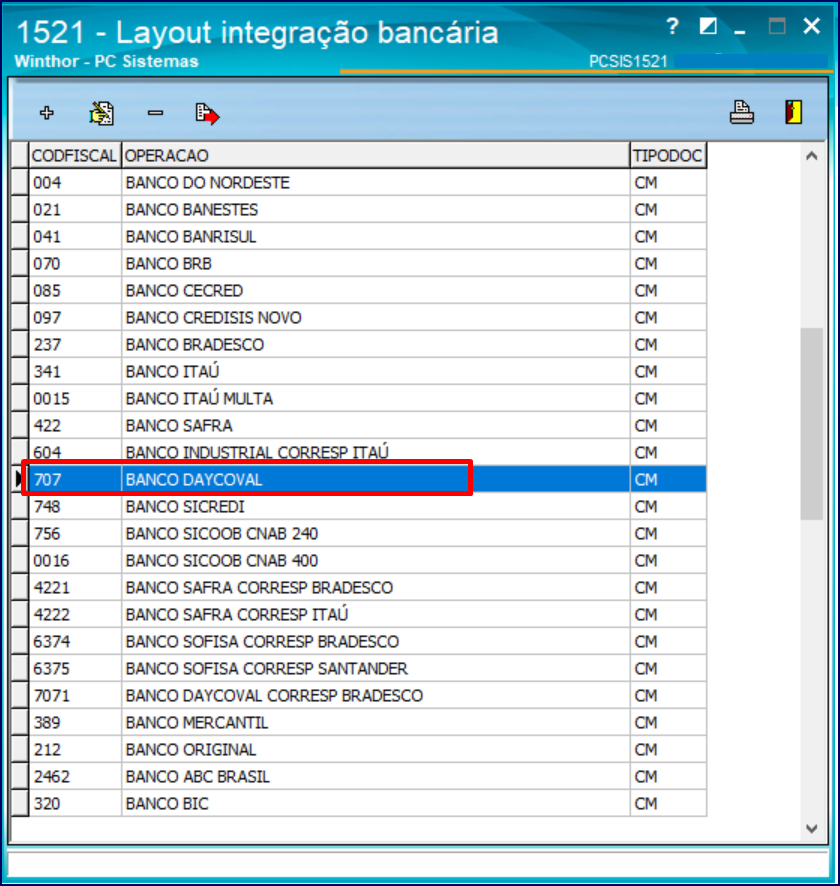This screenshot has height=886, width=840.
Task: Click the vertical scrollbar thumb
Action: point(812,423)
